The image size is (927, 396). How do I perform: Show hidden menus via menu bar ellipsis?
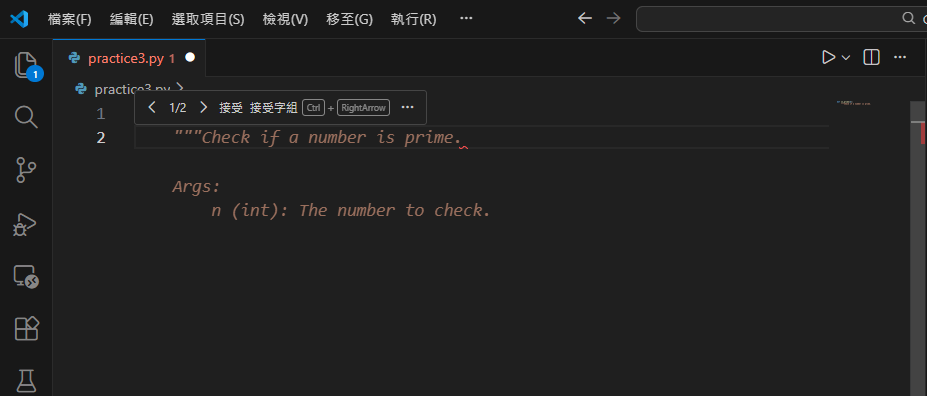point(466,19)
